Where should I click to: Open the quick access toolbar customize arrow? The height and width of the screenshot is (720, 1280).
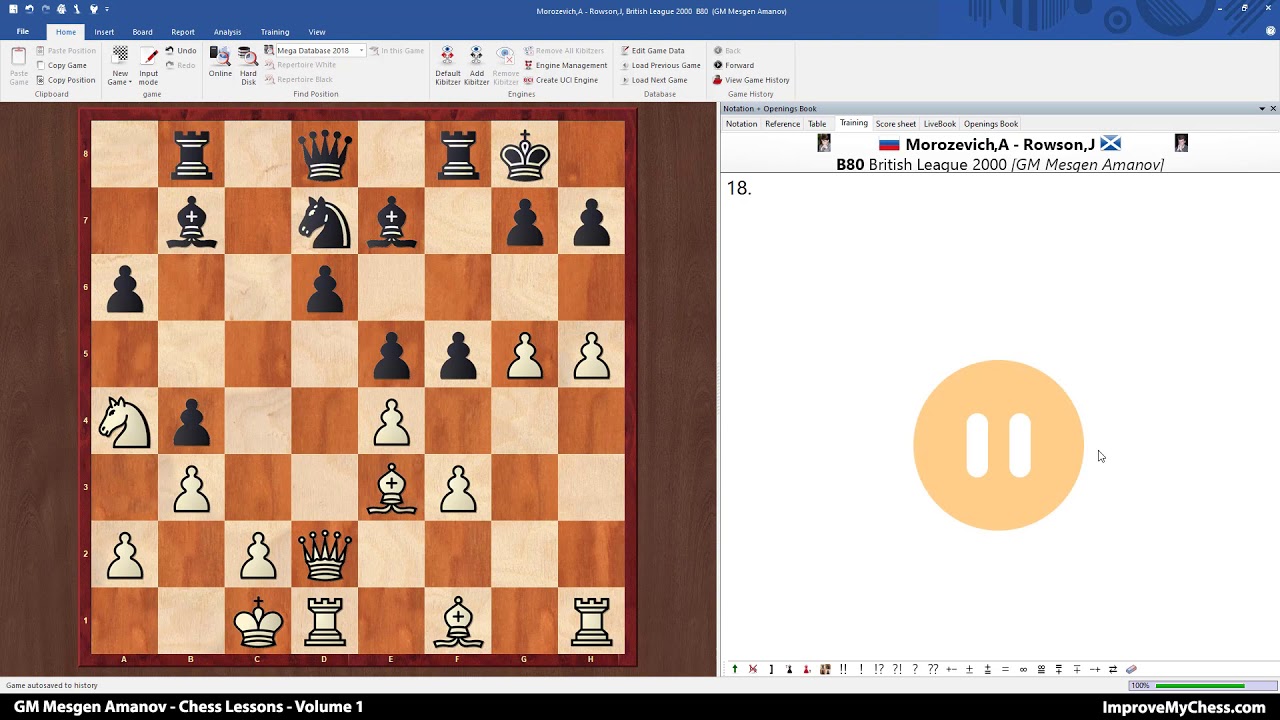click(107, 9)
